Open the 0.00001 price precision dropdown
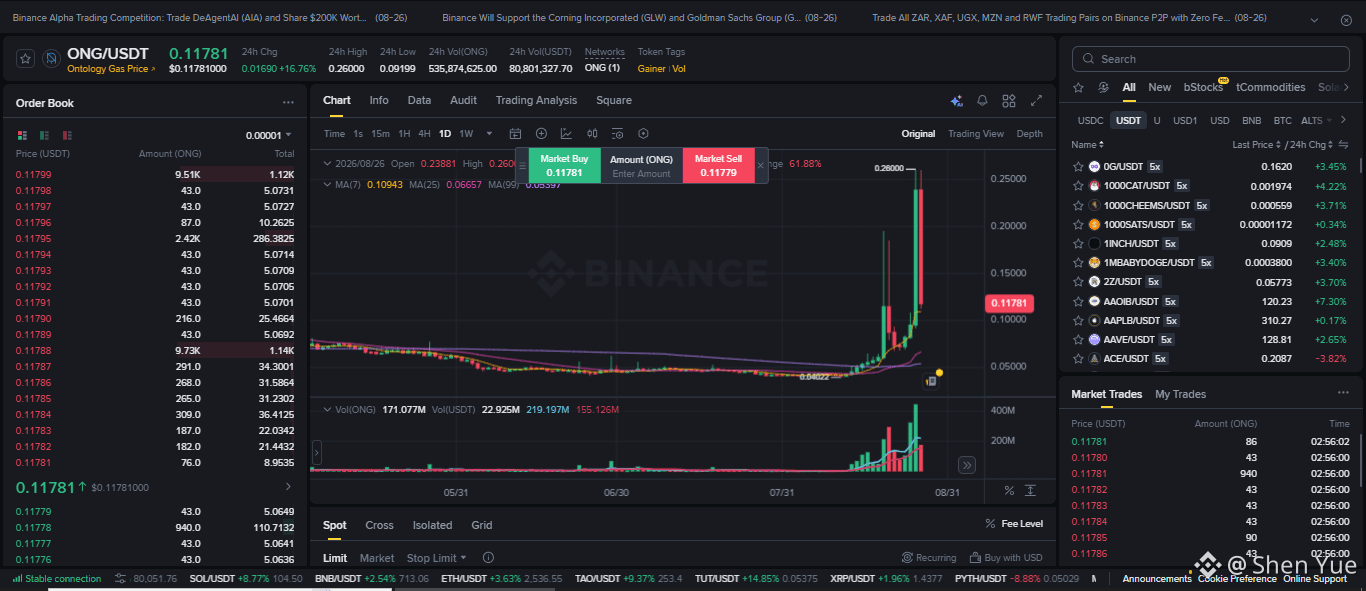 [x=269, y=135]
